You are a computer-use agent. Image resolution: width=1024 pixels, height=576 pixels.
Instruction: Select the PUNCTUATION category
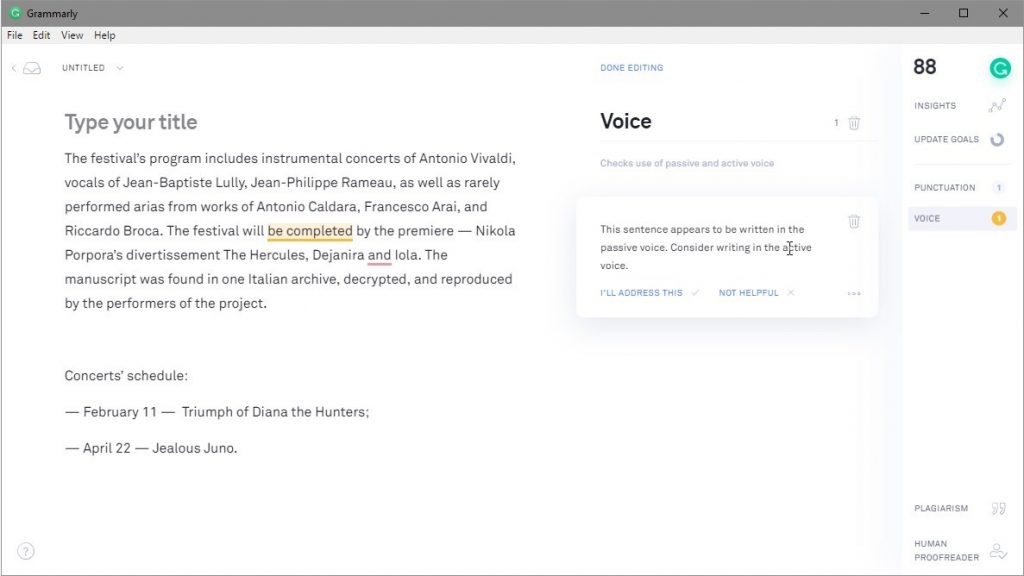(x=944, y=187)
